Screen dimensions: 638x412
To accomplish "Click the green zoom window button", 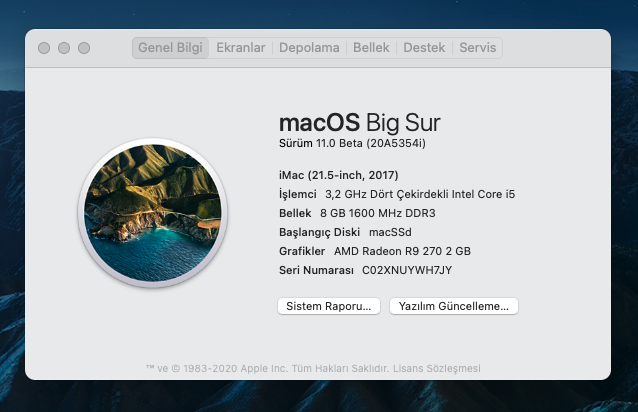I will click(84, 48).
